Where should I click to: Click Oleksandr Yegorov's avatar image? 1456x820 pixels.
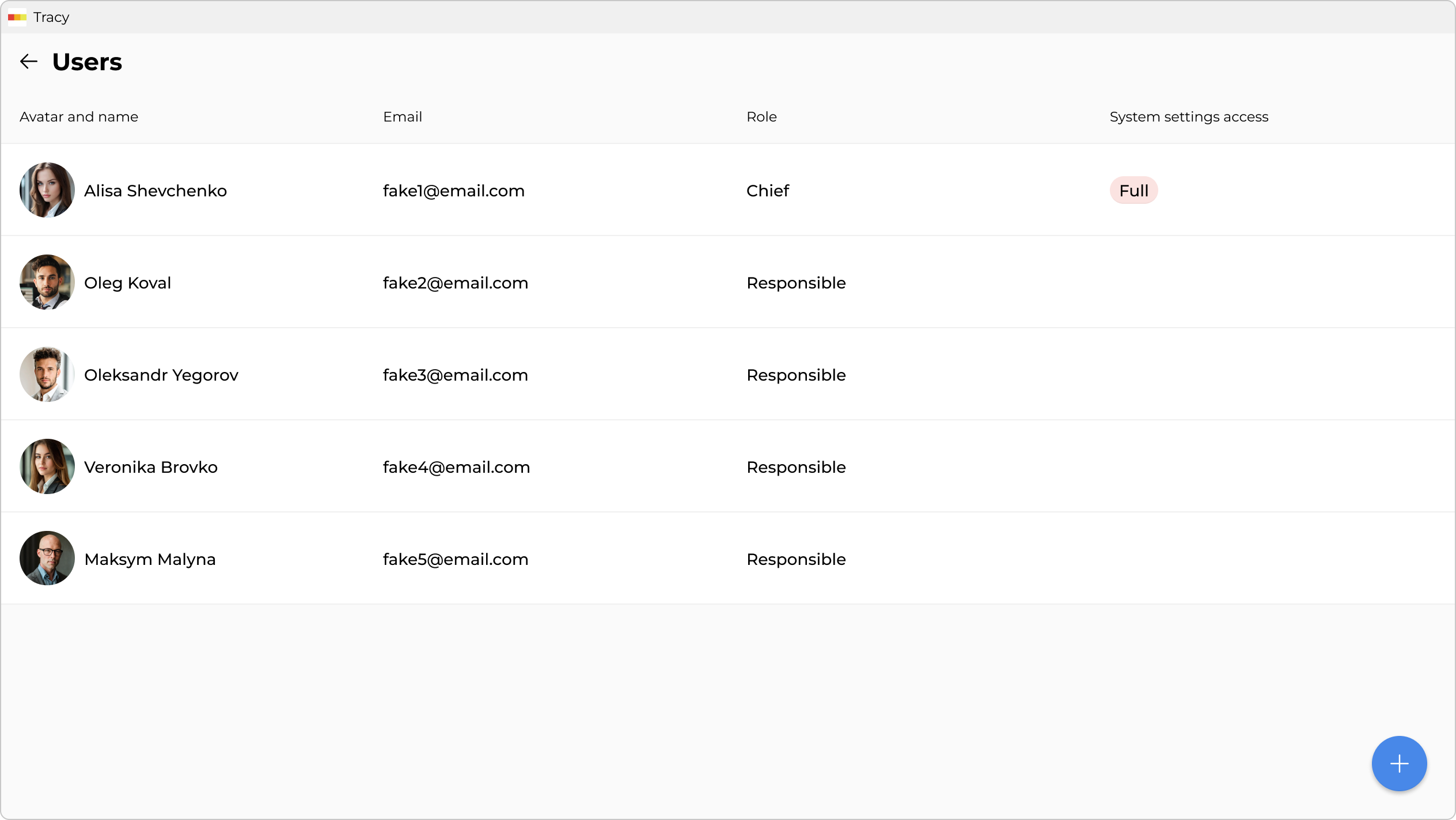coord(47,374)
